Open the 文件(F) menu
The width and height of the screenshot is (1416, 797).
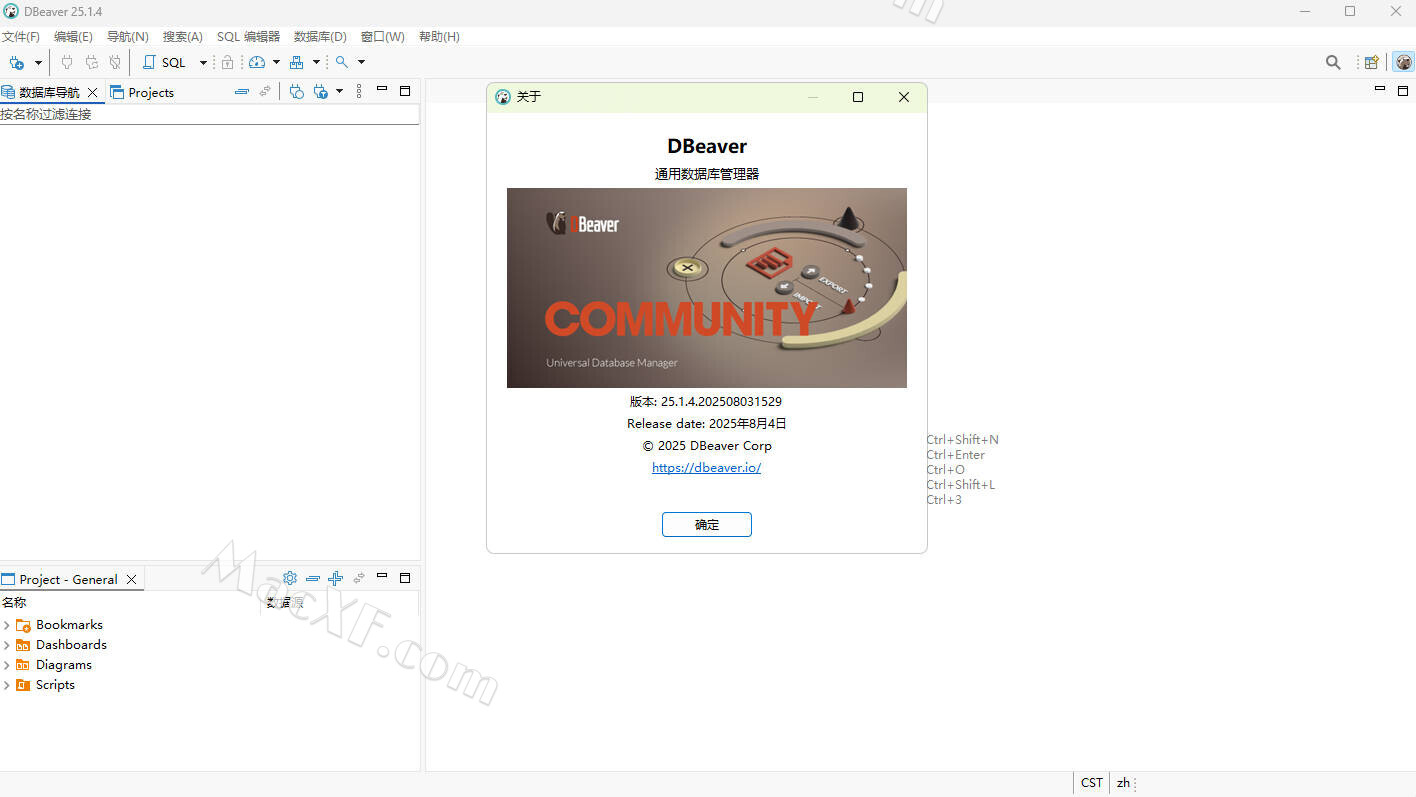[x=21, y=36]
